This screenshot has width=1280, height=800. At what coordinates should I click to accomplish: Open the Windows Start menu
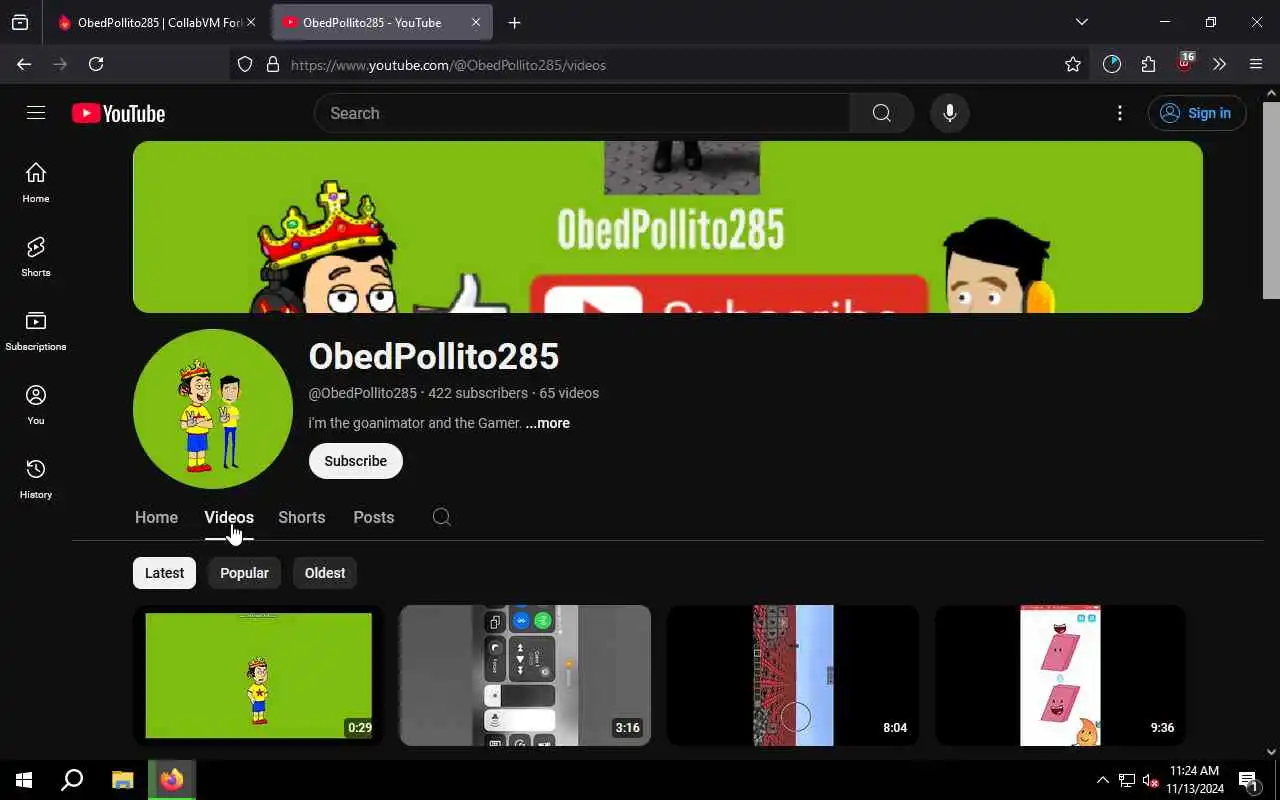(24, 780)
